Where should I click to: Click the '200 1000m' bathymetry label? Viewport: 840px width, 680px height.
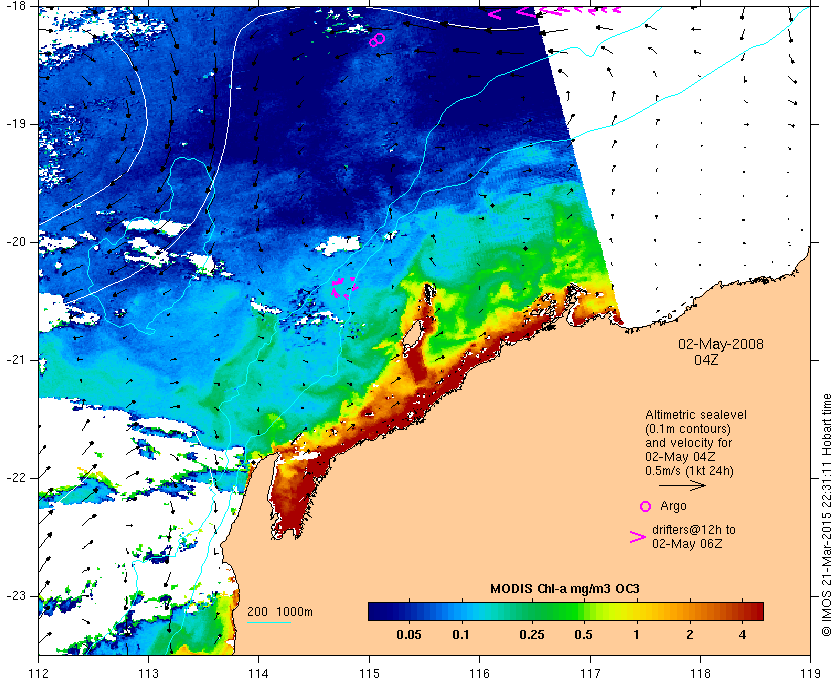coord(280,612)
